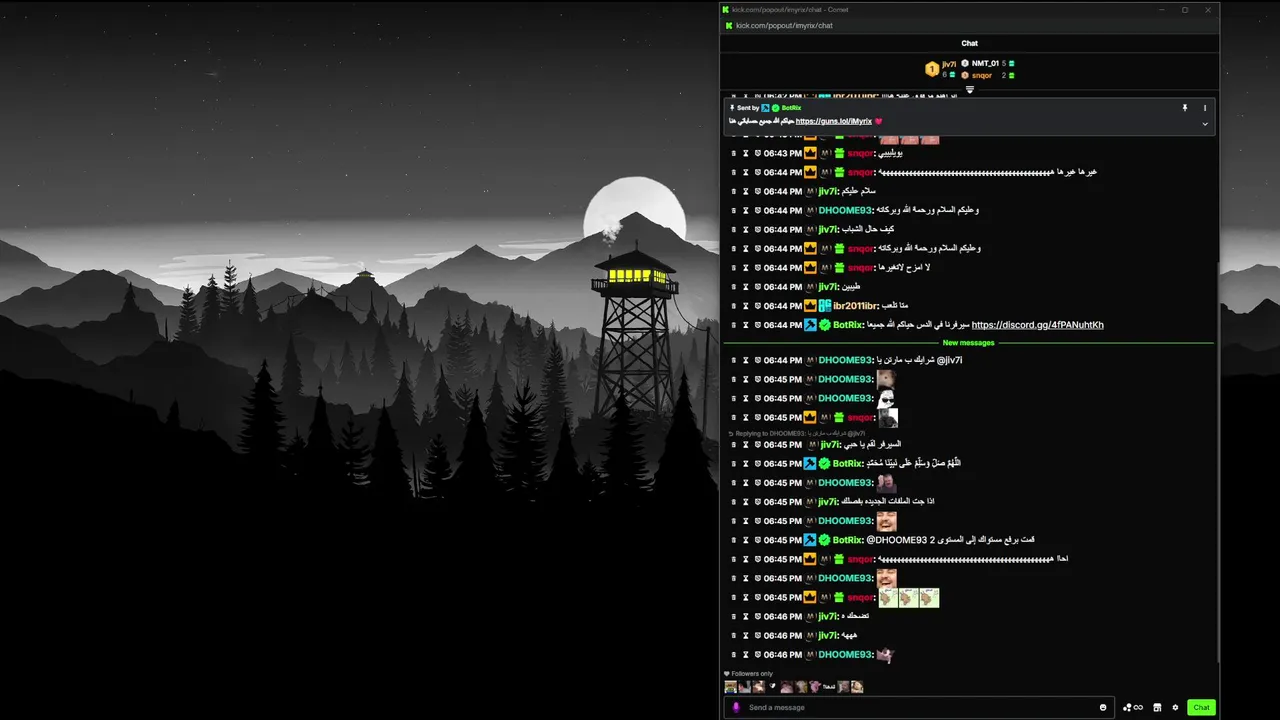Open chat settings gear icon

tap(1175, 707)
